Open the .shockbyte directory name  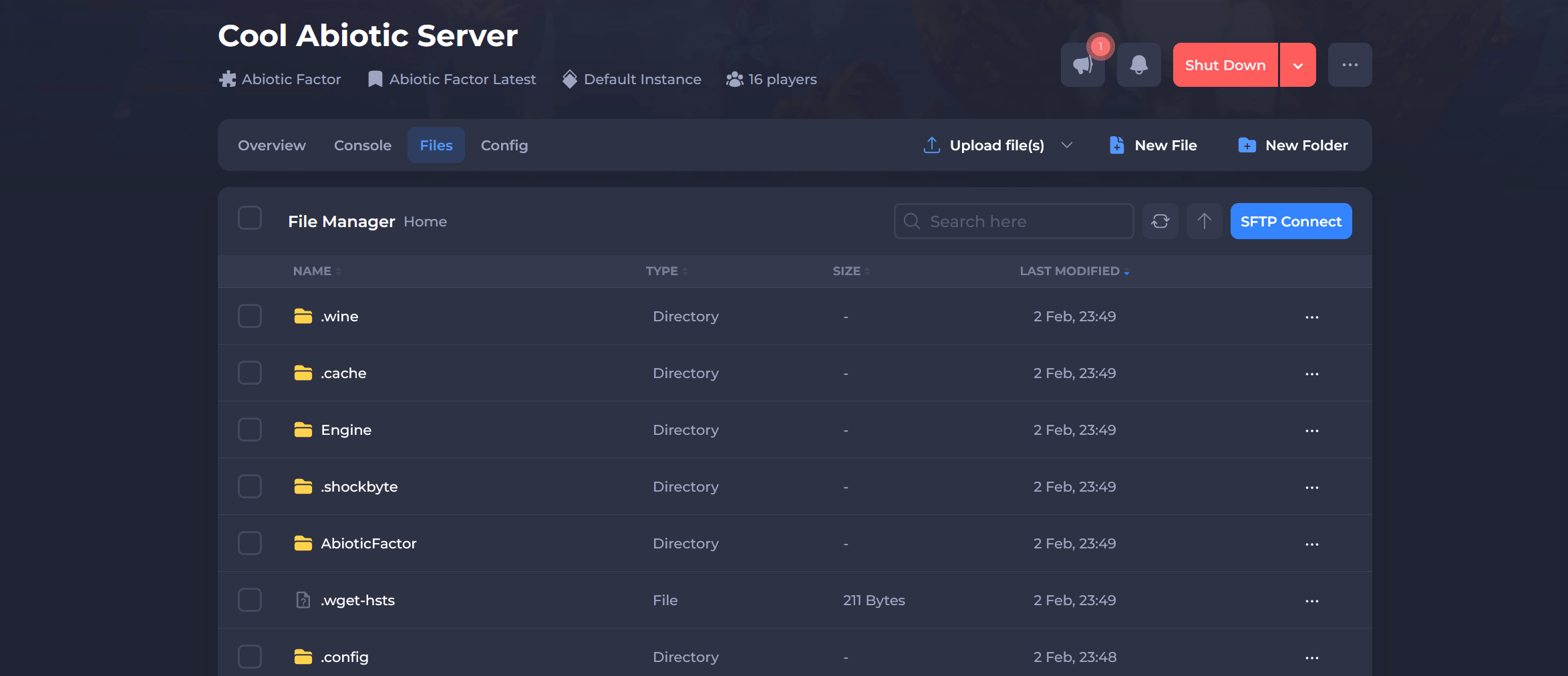[x=359, y=487]
